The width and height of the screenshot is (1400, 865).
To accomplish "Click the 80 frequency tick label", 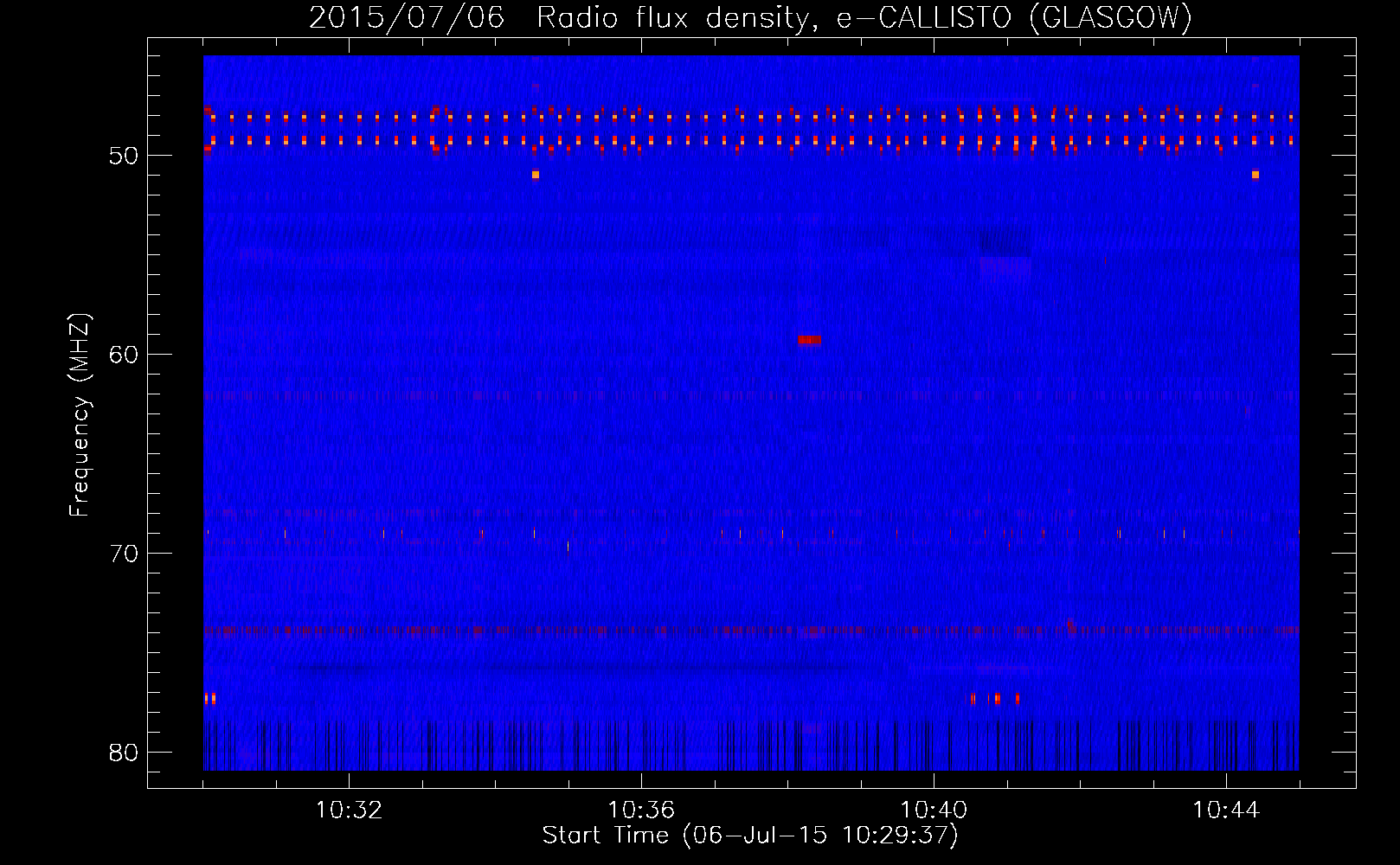I will pos(124,753).
